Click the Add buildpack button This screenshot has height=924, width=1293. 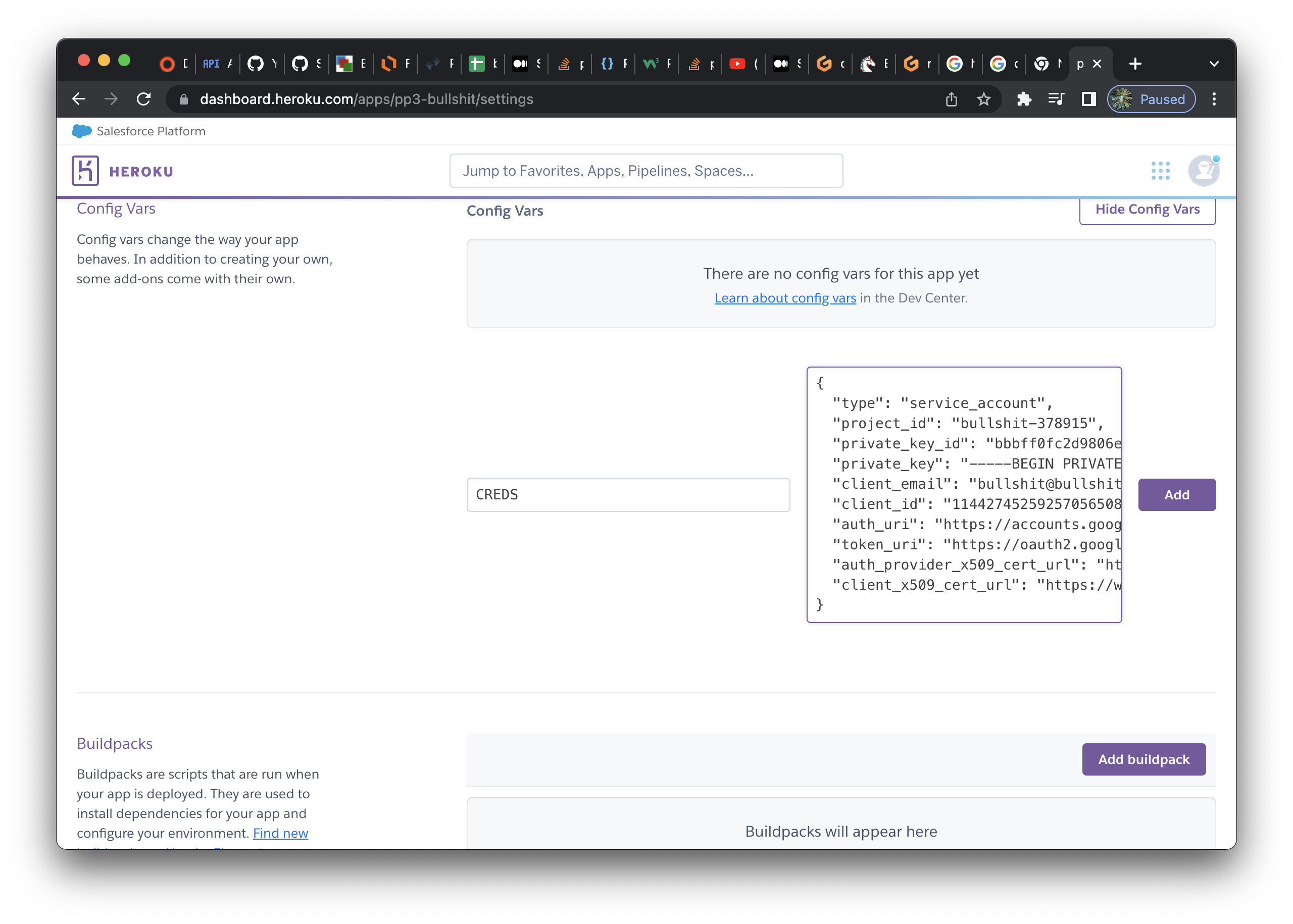[x=1143, y=759]
